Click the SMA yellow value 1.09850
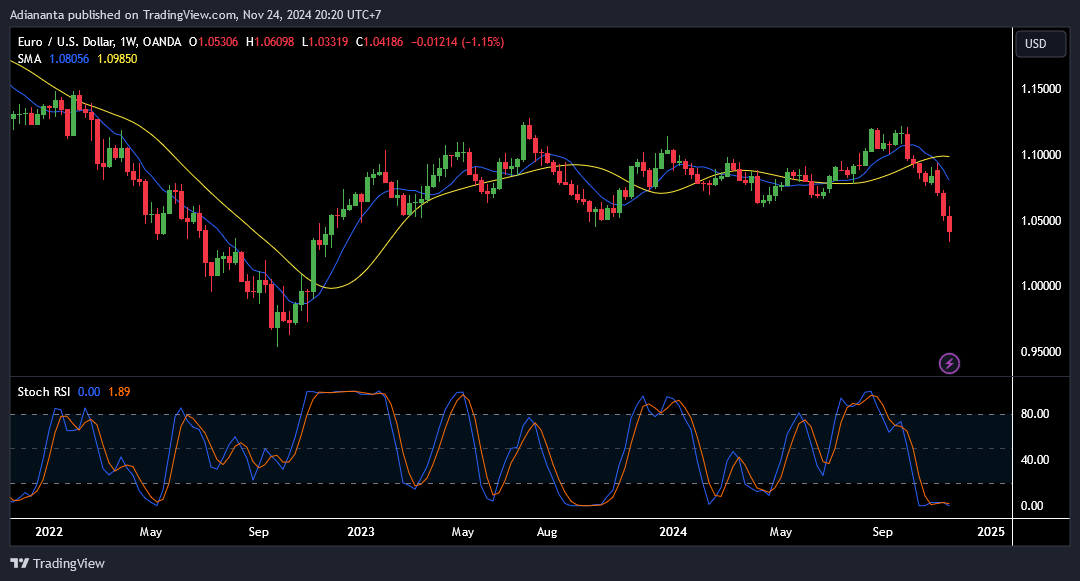The width and height of the screenshot is (1080, 581). coord(117,59)
